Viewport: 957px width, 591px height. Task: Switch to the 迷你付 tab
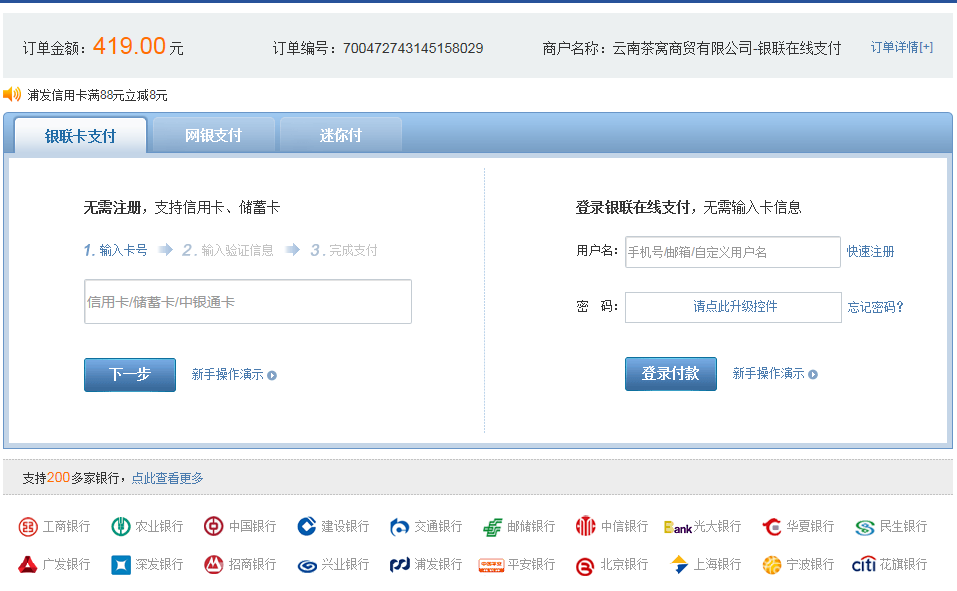pos(340,135)
